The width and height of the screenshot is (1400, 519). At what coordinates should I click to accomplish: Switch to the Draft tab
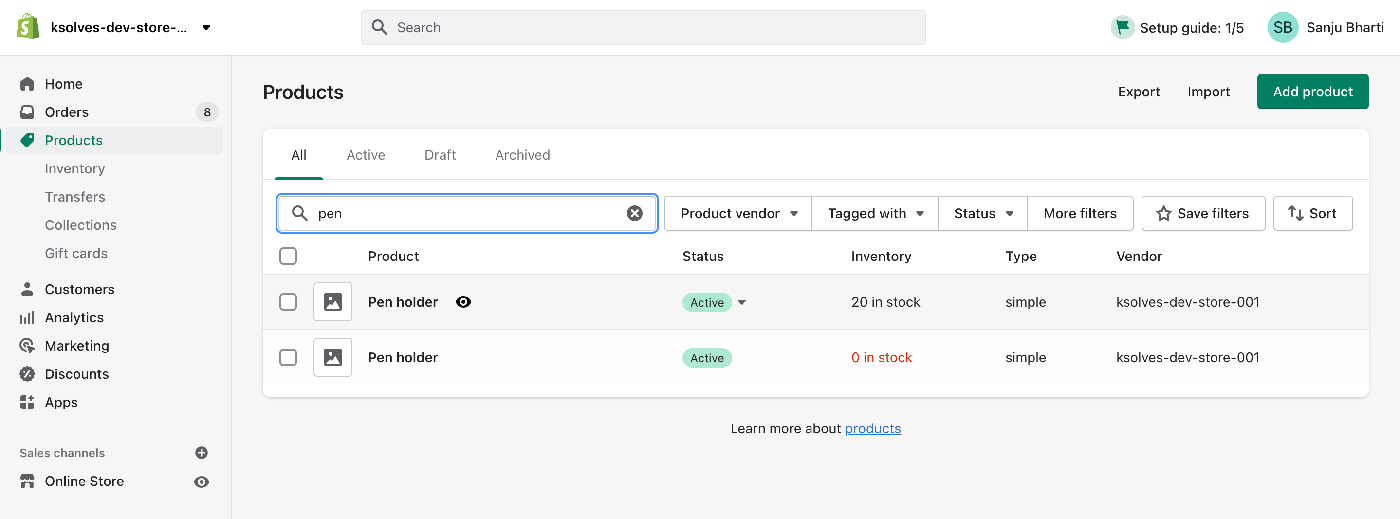(x=440, y=155)
